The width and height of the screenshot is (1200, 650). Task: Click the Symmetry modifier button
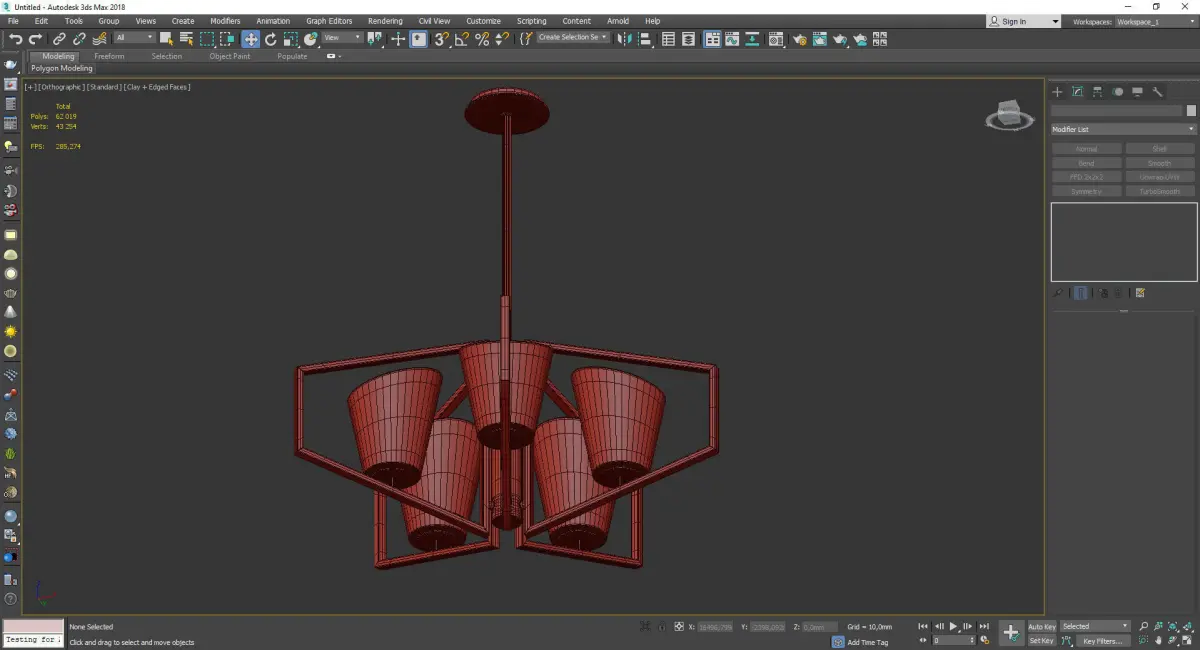coord(1086,191)
